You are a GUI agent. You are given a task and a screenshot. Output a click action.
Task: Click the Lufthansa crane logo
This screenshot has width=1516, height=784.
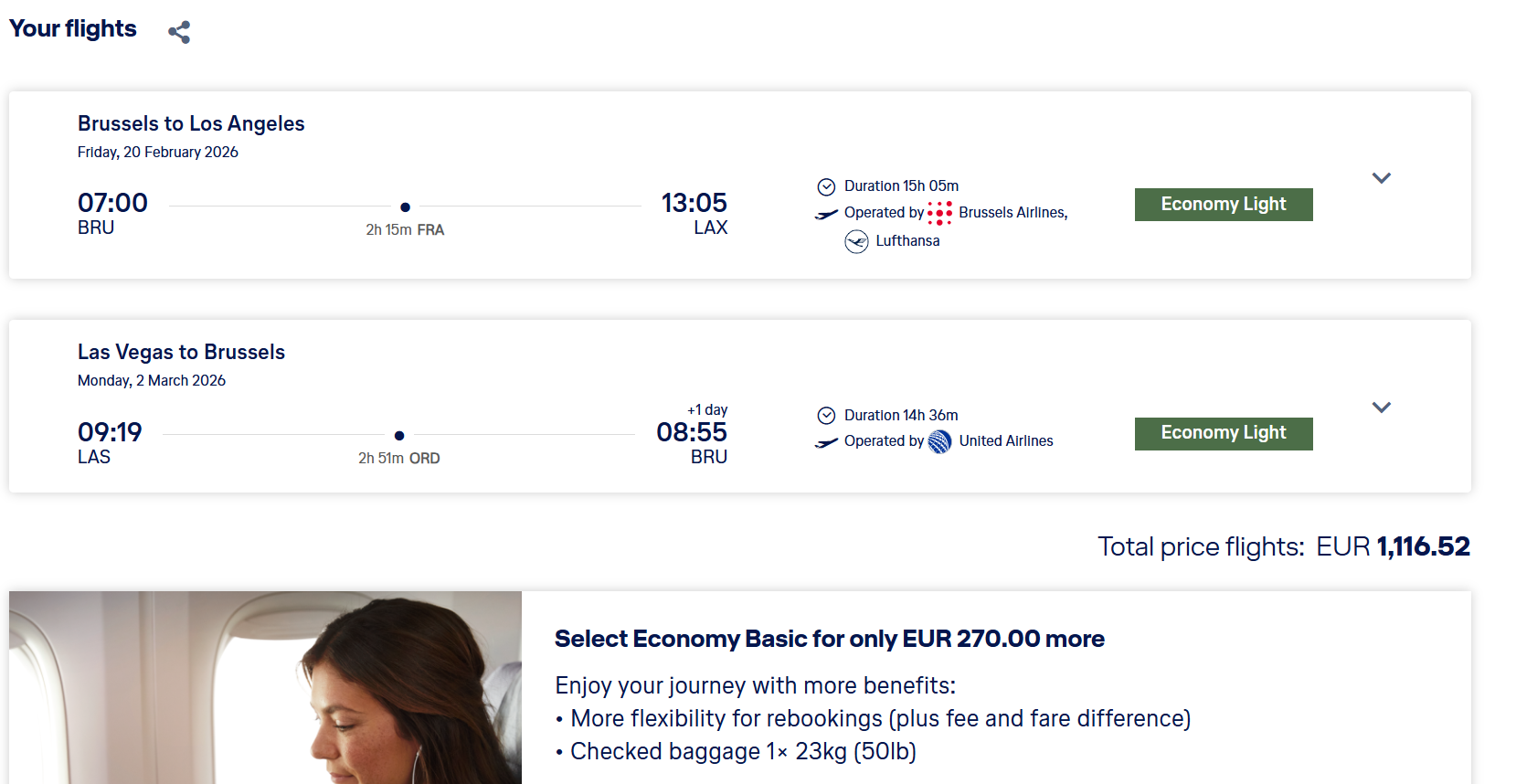point(856,241)
